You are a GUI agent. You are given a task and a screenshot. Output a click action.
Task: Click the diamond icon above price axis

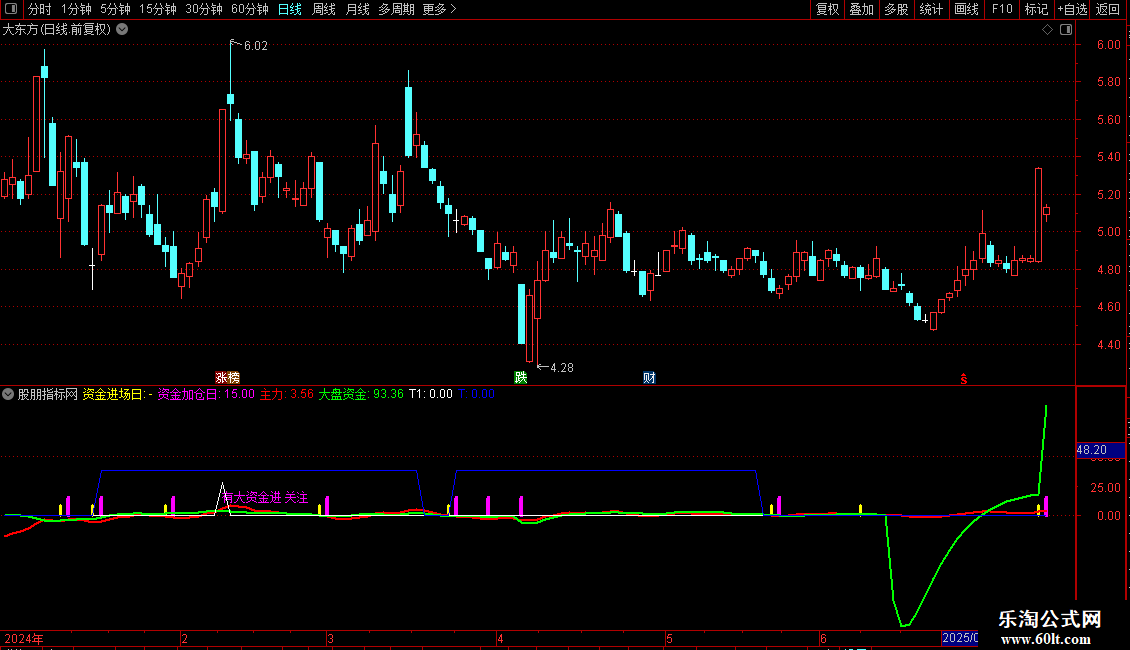[1047, 30]
